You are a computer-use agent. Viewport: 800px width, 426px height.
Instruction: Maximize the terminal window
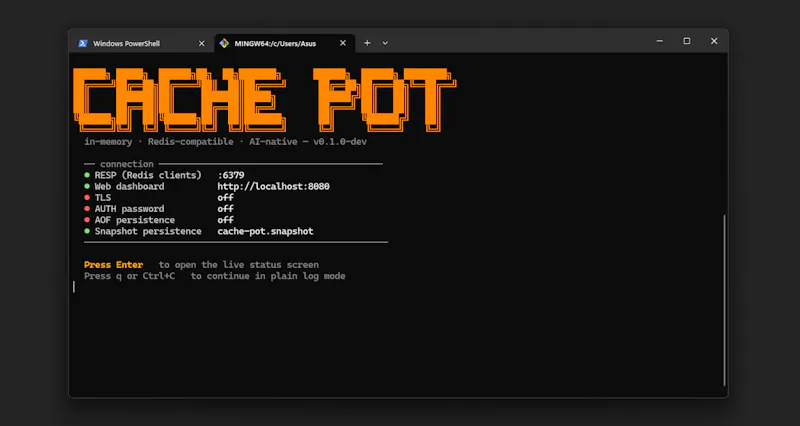[x=687, y=41]
